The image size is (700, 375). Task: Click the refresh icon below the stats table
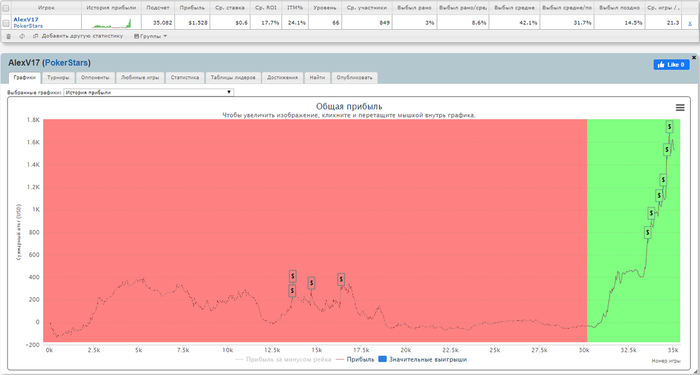coord(22,37)
